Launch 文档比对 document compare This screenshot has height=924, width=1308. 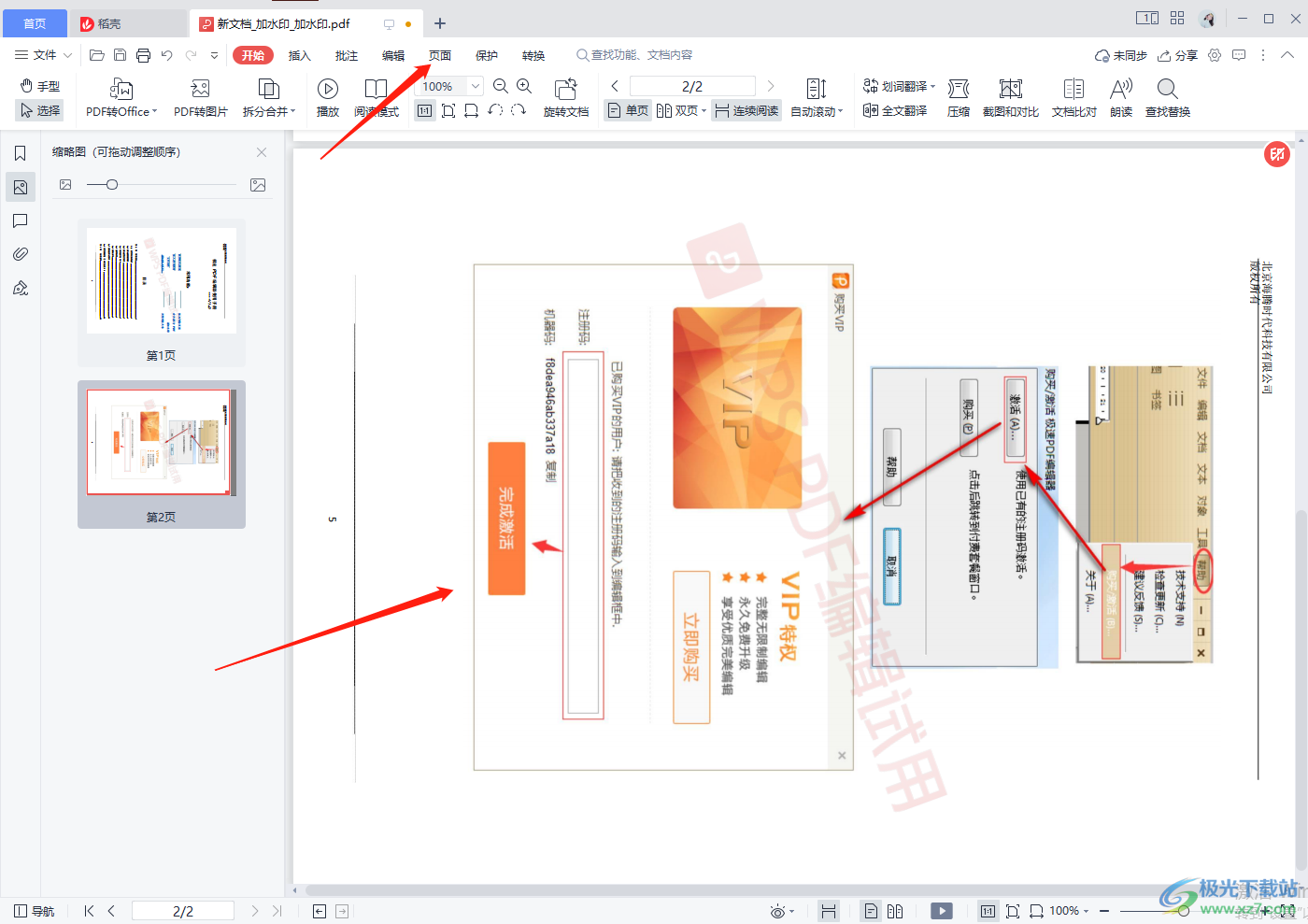tap(1074, 98)
